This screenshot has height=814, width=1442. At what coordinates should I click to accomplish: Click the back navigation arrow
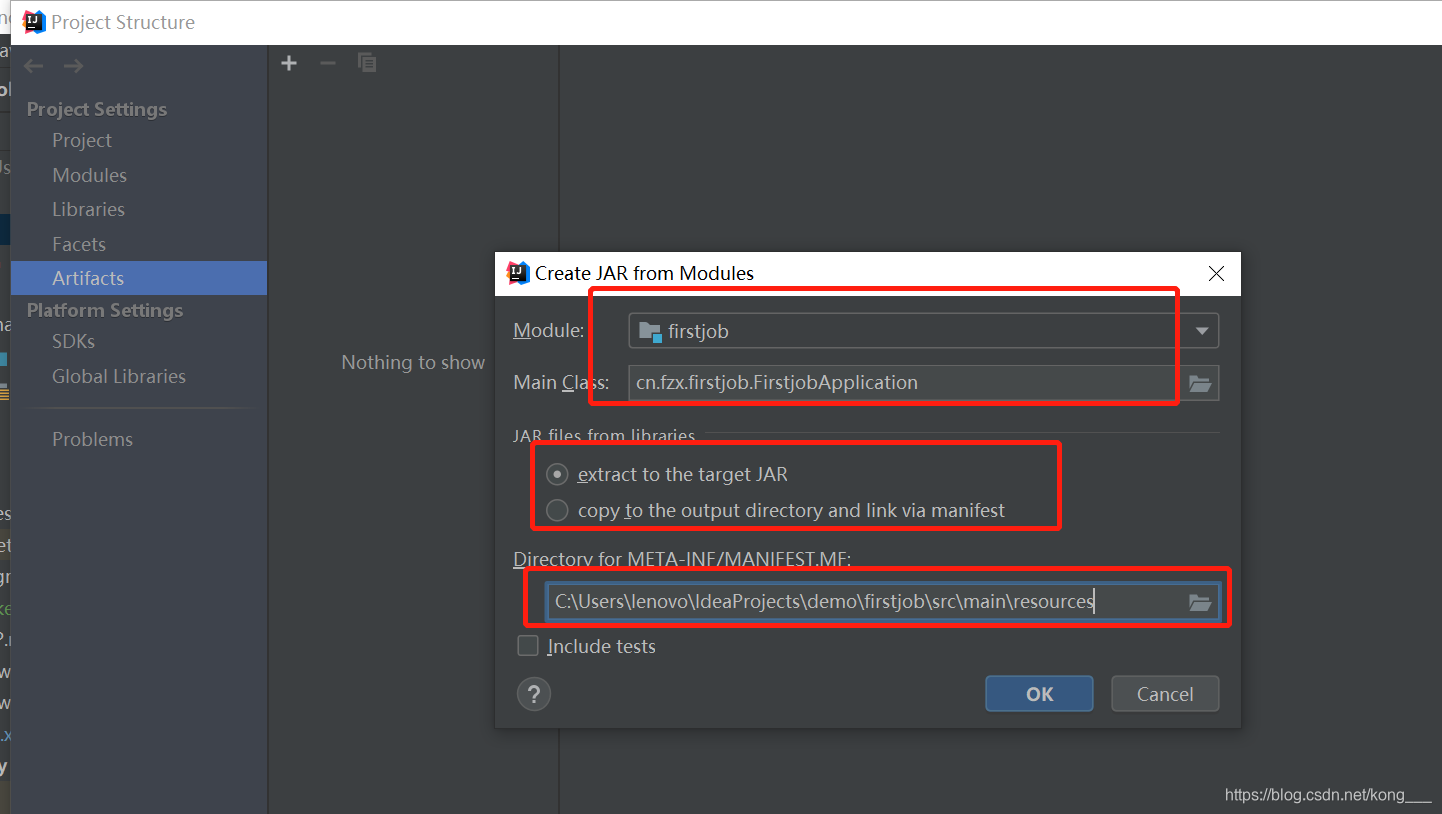click(34, 66)
